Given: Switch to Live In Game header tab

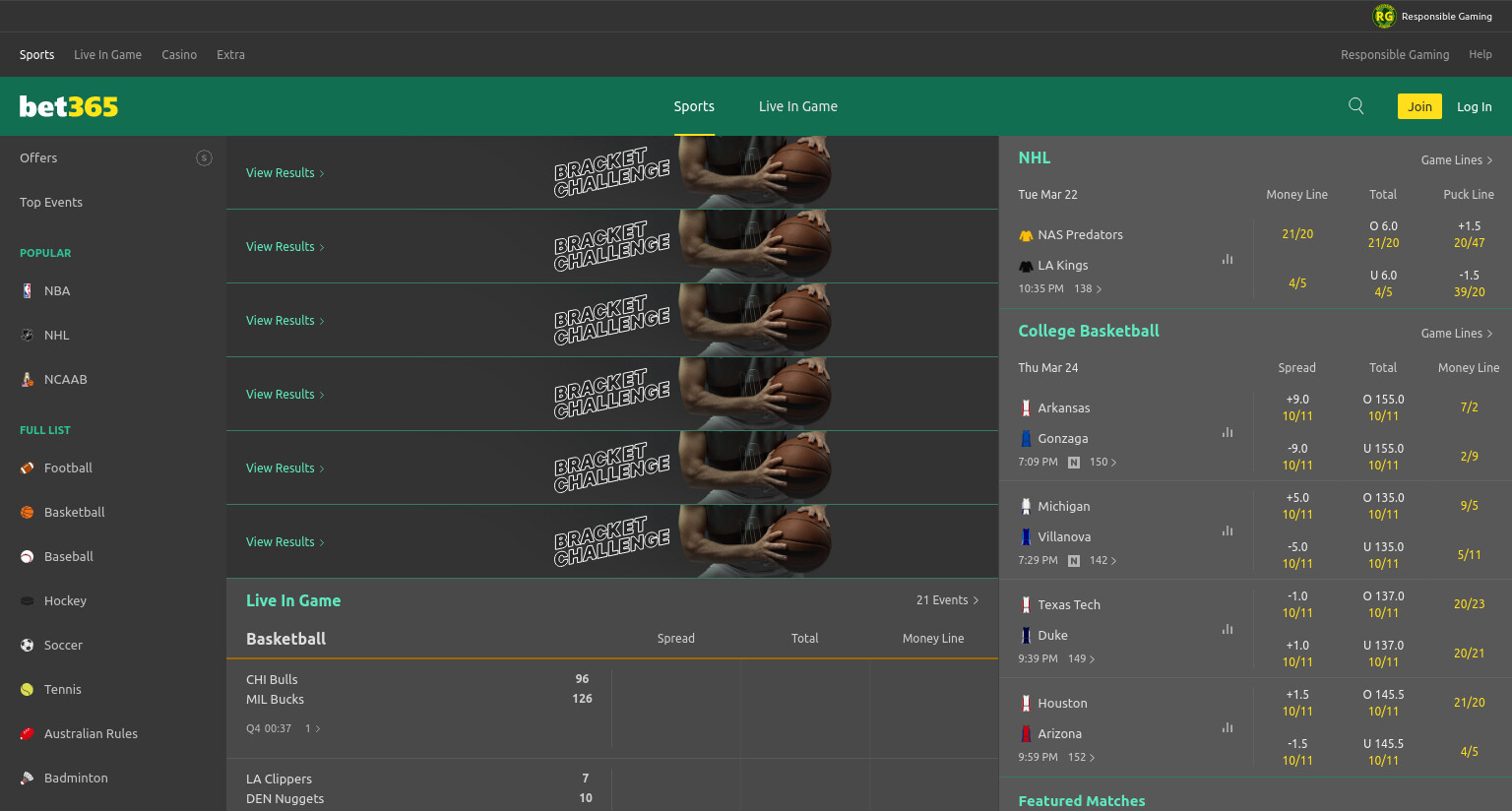Looking at the screenshot, I should pos(798,106).
